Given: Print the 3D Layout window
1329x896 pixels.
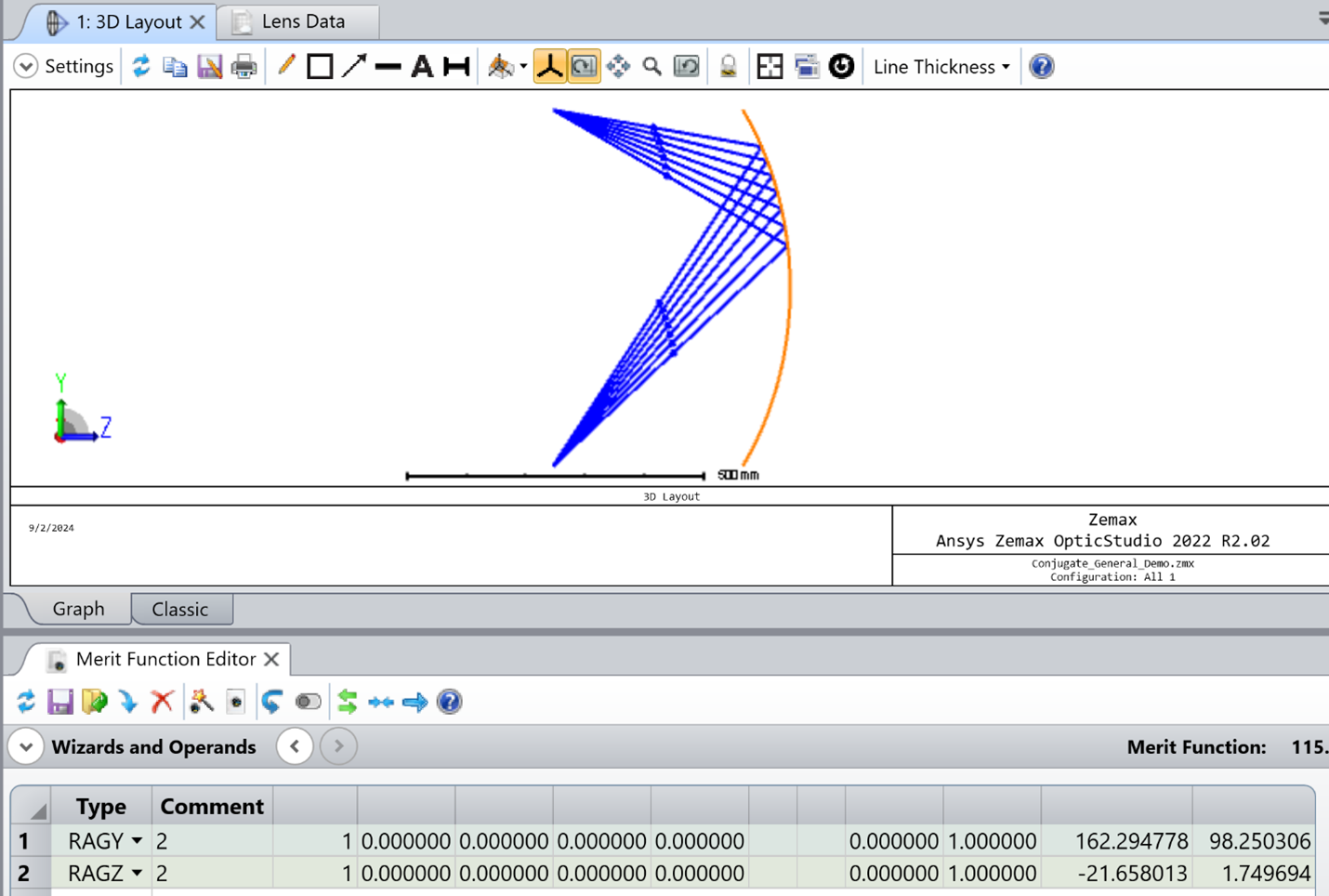Looking at the screenshot, I should (243, 66).
